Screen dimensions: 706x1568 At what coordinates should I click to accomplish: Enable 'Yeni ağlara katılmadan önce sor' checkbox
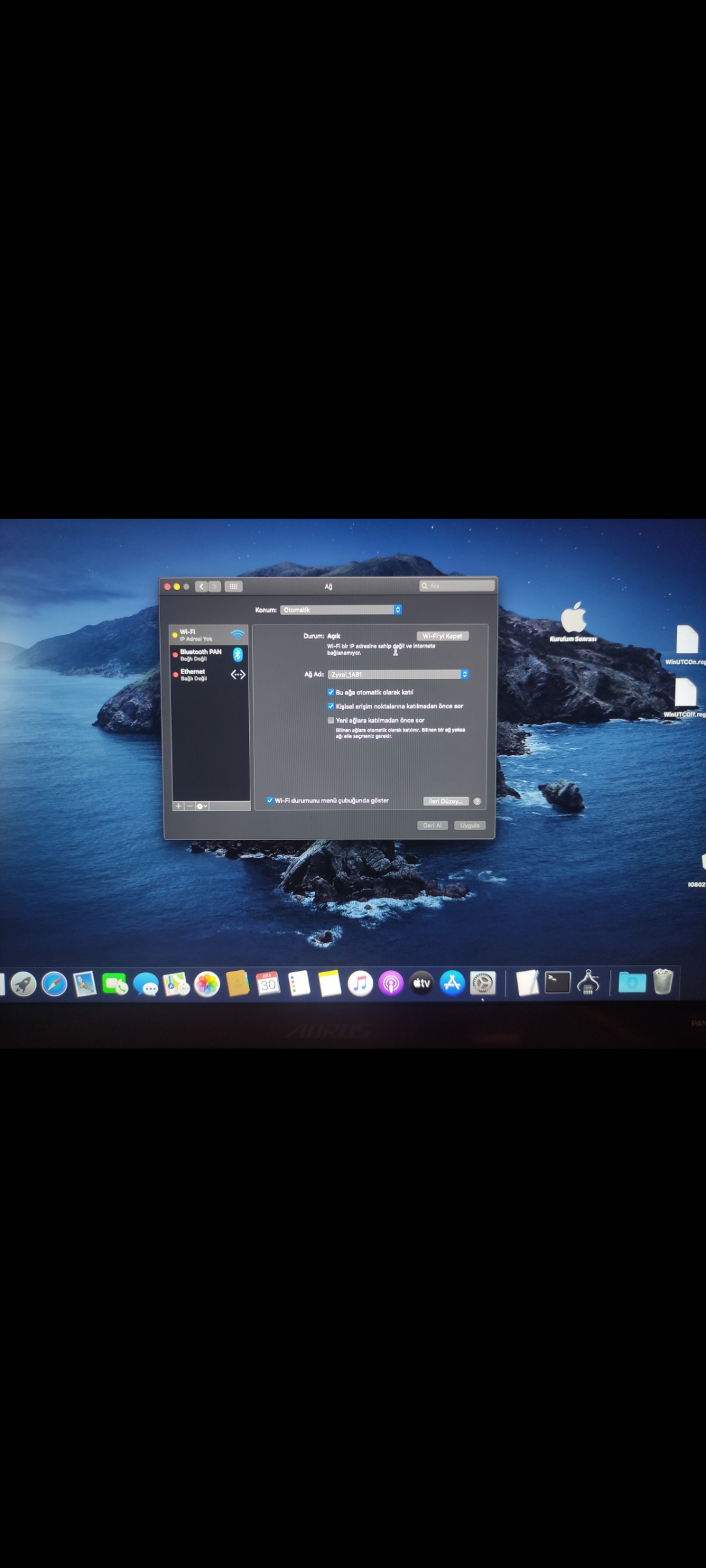(x=331, y=721)
